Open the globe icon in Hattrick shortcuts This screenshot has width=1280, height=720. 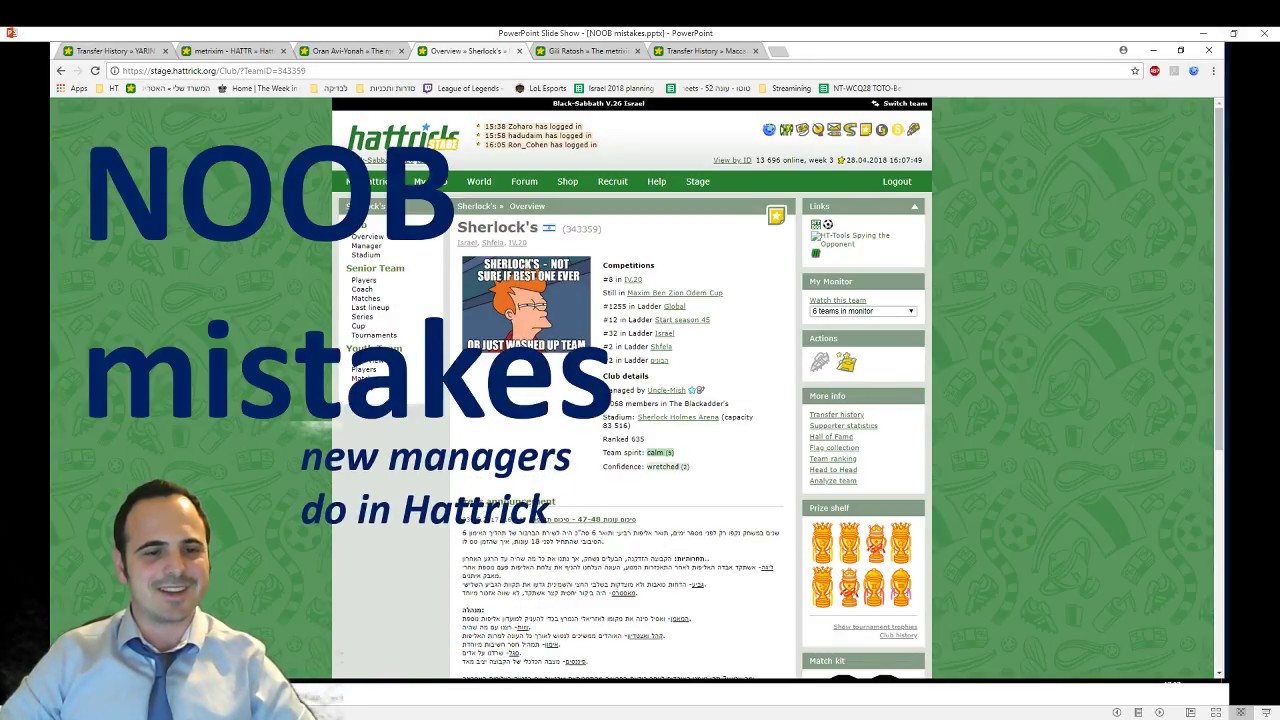pos(769,129)
